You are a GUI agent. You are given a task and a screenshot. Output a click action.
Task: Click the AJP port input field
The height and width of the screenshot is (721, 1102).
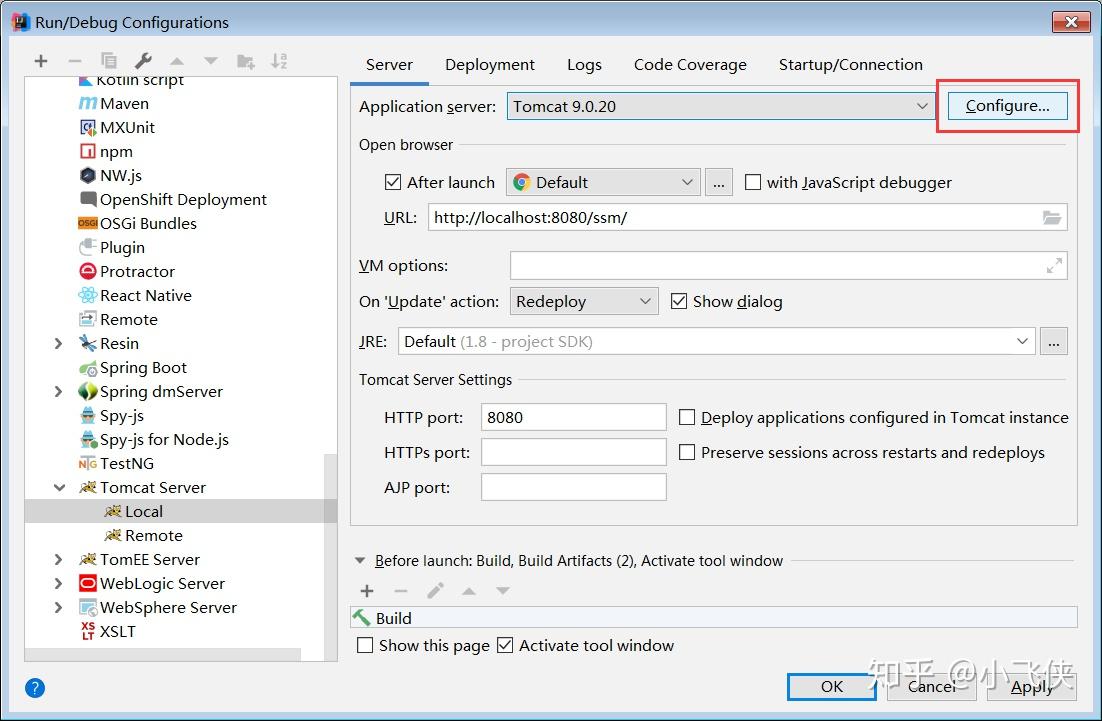(x=573, y=488)
